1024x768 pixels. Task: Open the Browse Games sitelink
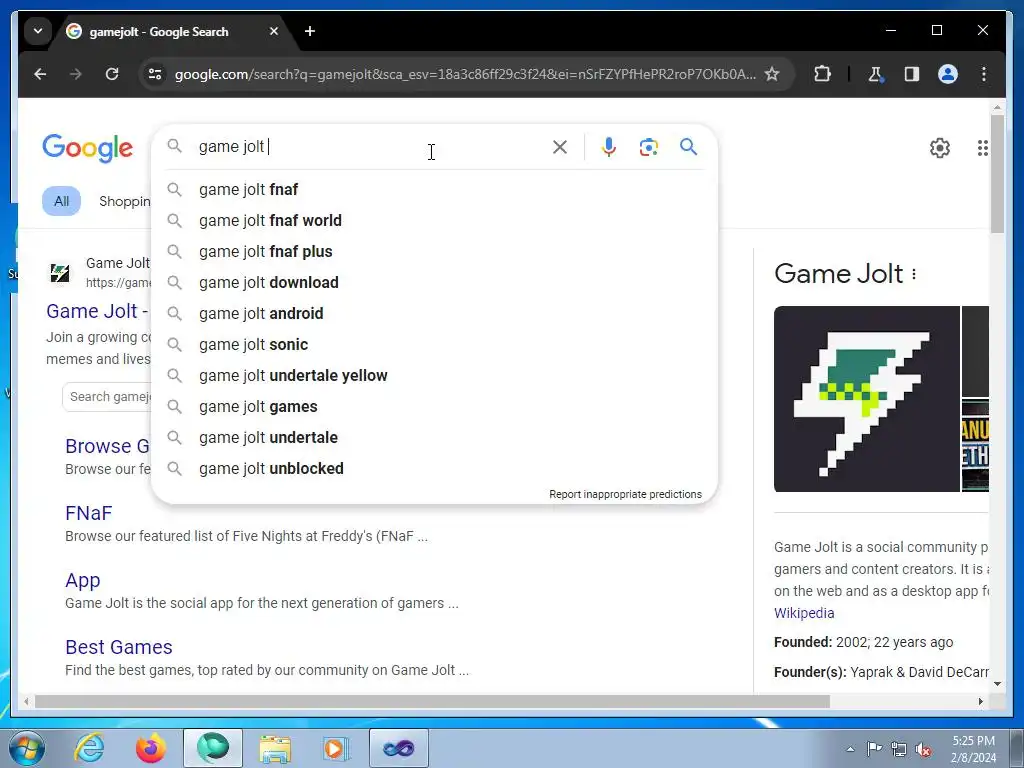pyautogui.click(x=107, y=446)
